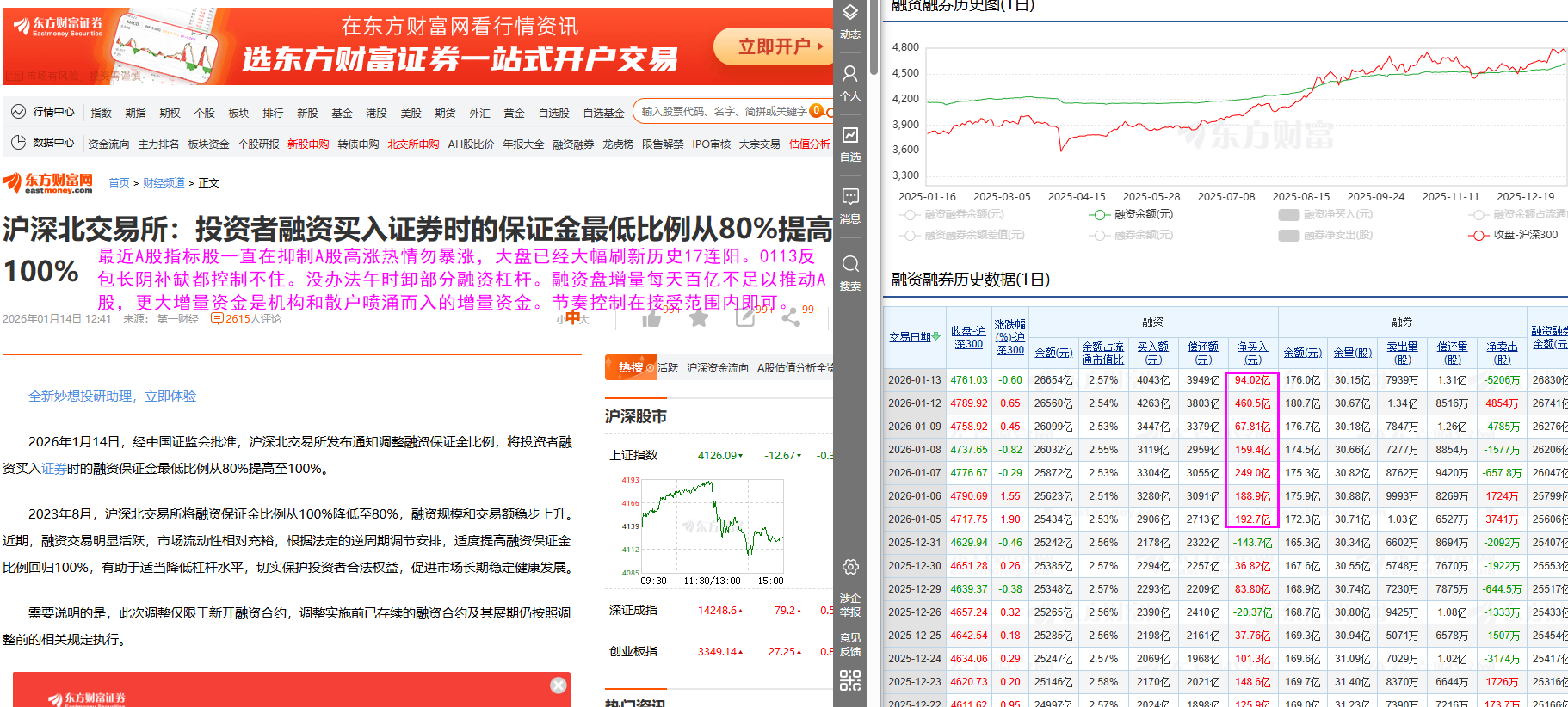1568x707 pixels.
Task: Toggle 融资余额占流通 legend series
Action: point(1518,214)
